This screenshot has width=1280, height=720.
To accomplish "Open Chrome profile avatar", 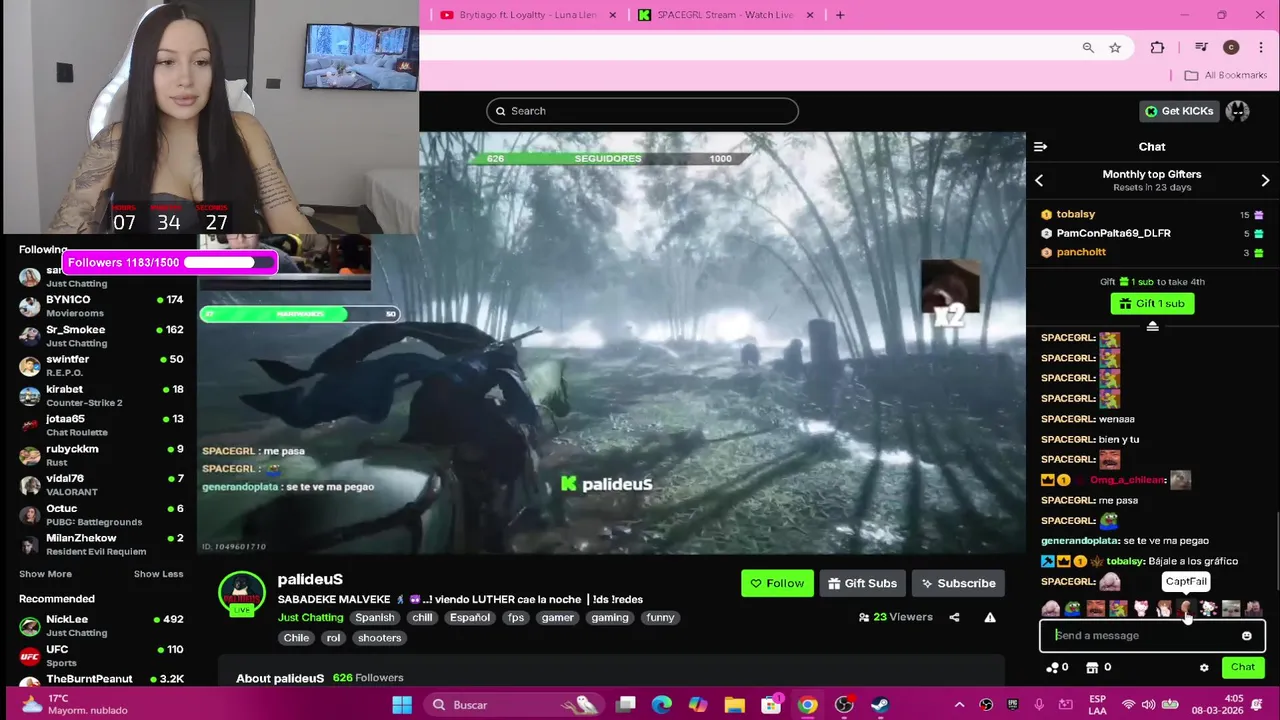I will 1231,47.
